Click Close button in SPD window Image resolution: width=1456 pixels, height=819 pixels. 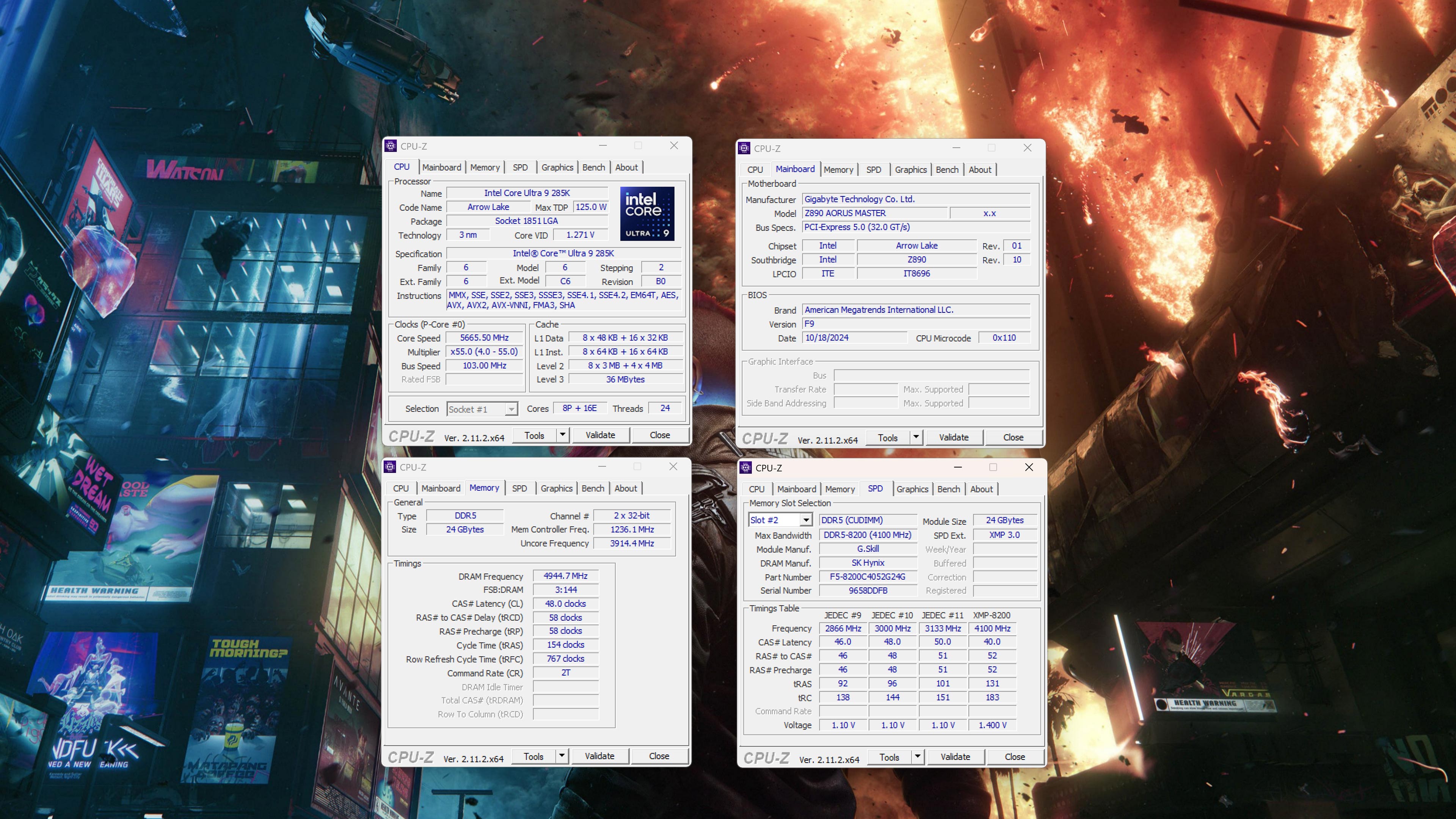click(x=1015, y=756)
